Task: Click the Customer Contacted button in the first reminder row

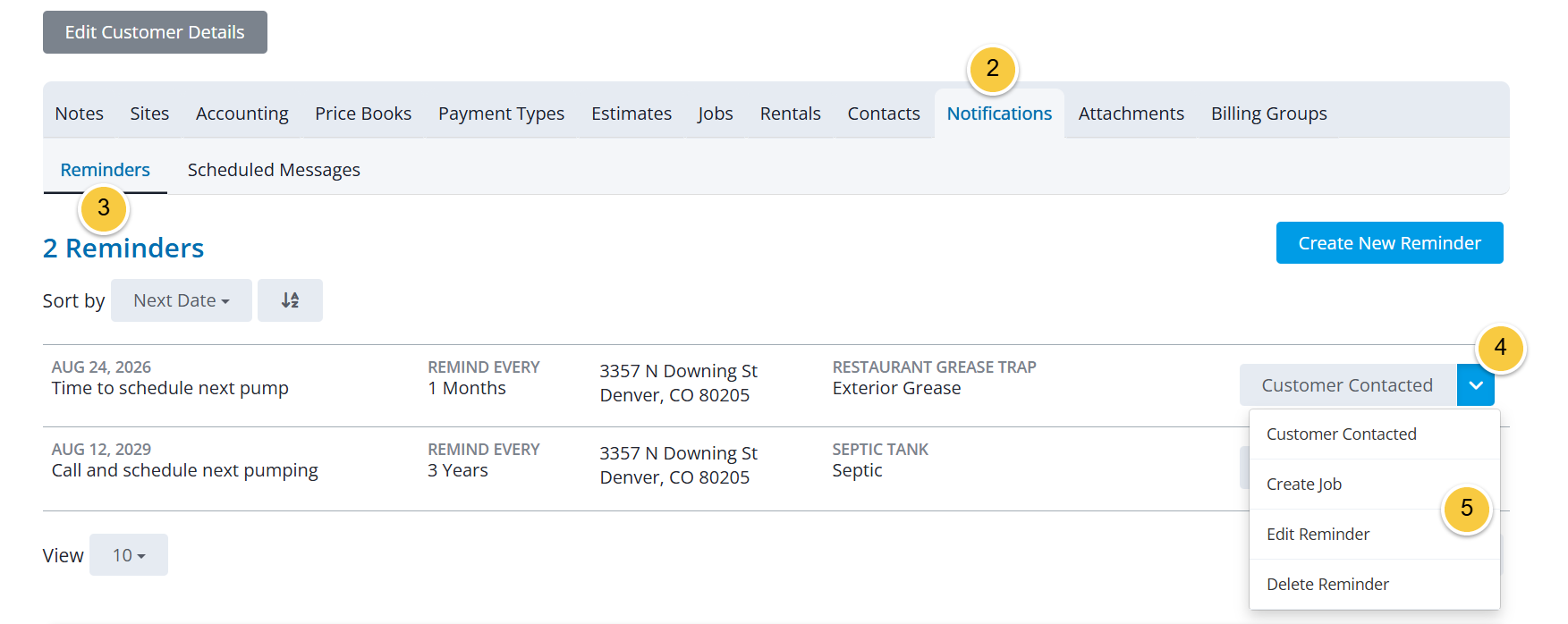Action: 1347,385
